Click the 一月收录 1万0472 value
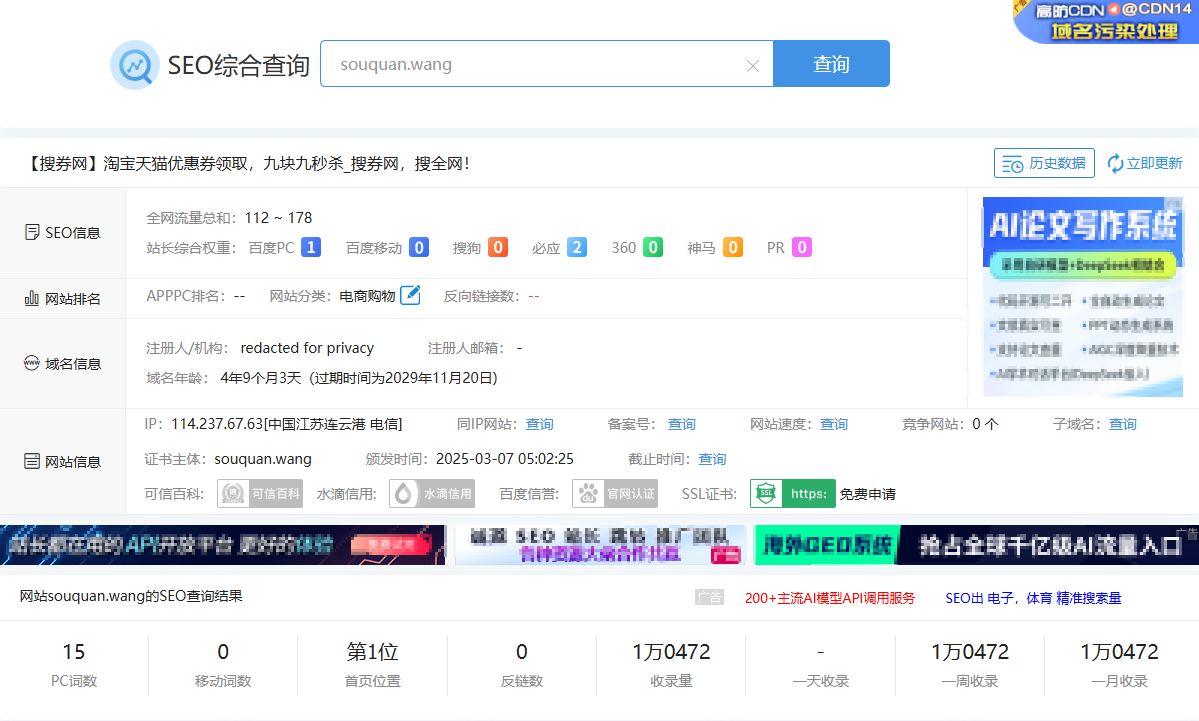Image resolution: width=1199 pixels, height=721 pixels. (x=1119, y=651)
